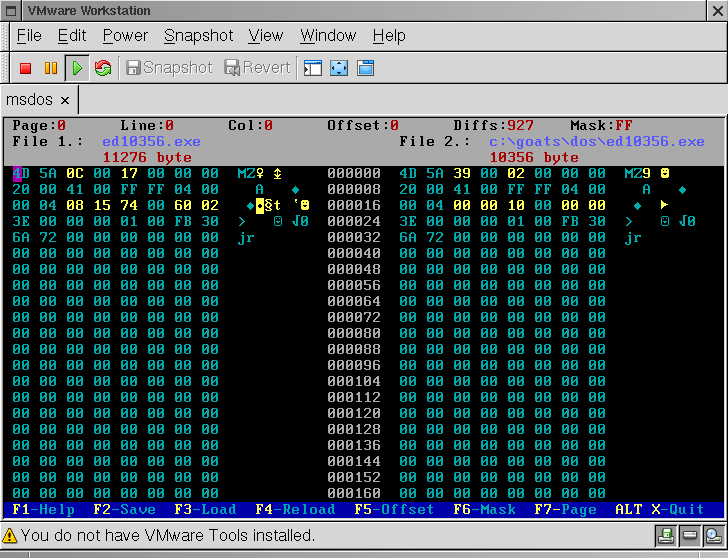The image size is (728, 558).
Task: Click the Page:0 indicator
Action: [x=39, y=125]
